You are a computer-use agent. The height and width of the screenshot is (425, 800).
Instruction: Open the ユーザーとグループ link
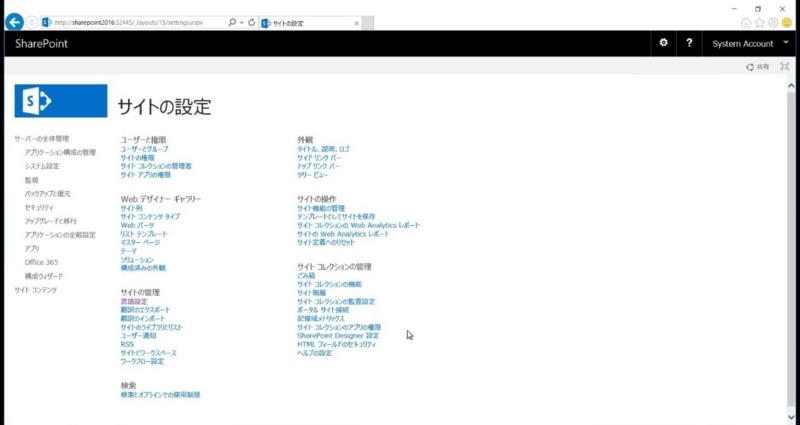[x=144, y=149]
